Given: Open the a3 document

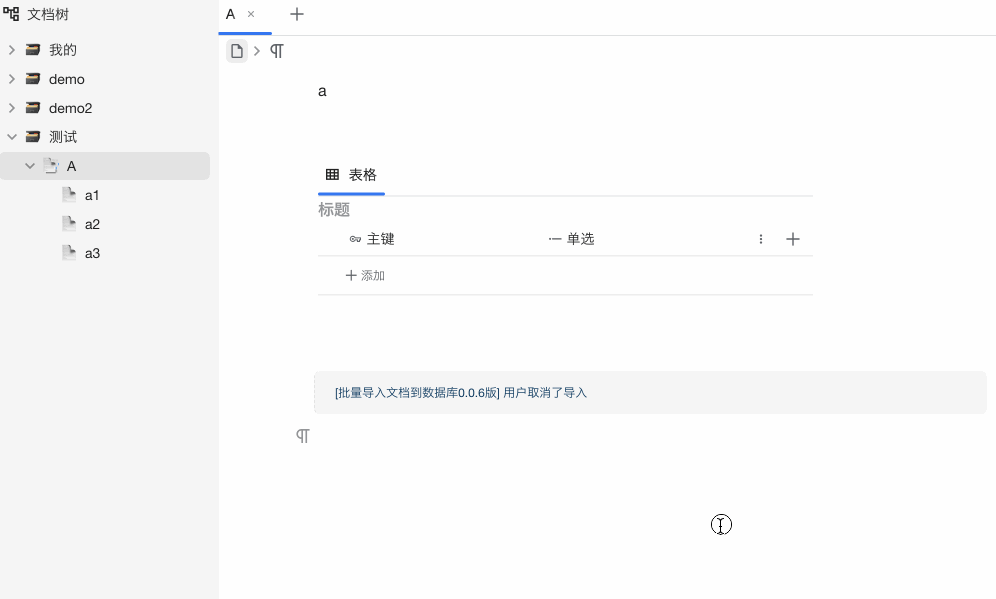Looking at the screenshot, I should click(x=92, y=253).
